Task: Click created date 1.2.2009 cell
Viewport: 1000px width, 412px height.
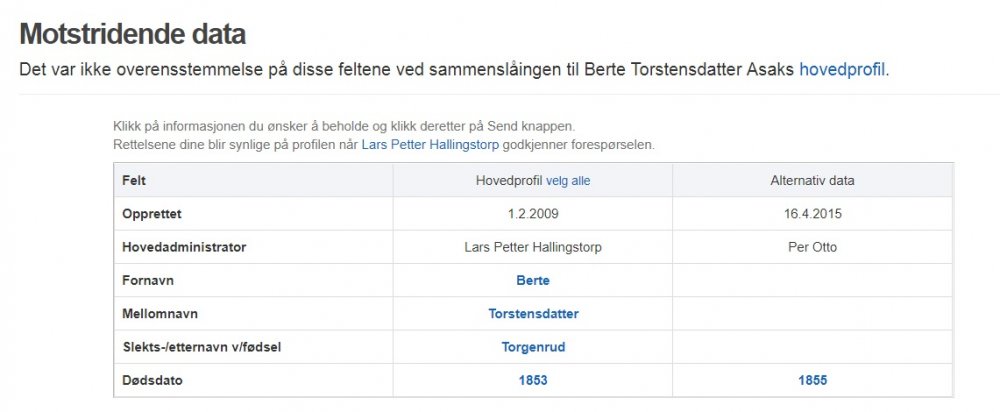Action: (533, 214)
